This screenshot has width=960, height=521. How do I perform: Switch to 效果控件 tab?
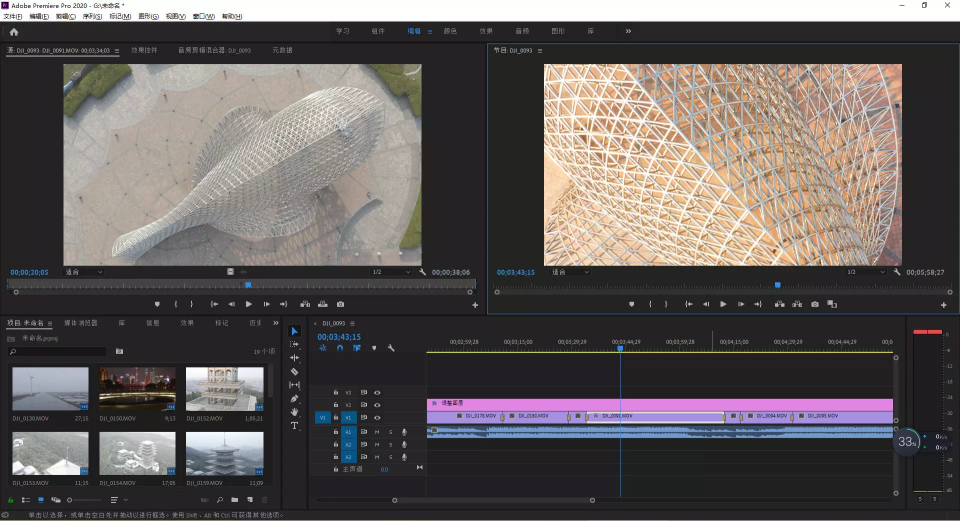(x=144, y=50)
